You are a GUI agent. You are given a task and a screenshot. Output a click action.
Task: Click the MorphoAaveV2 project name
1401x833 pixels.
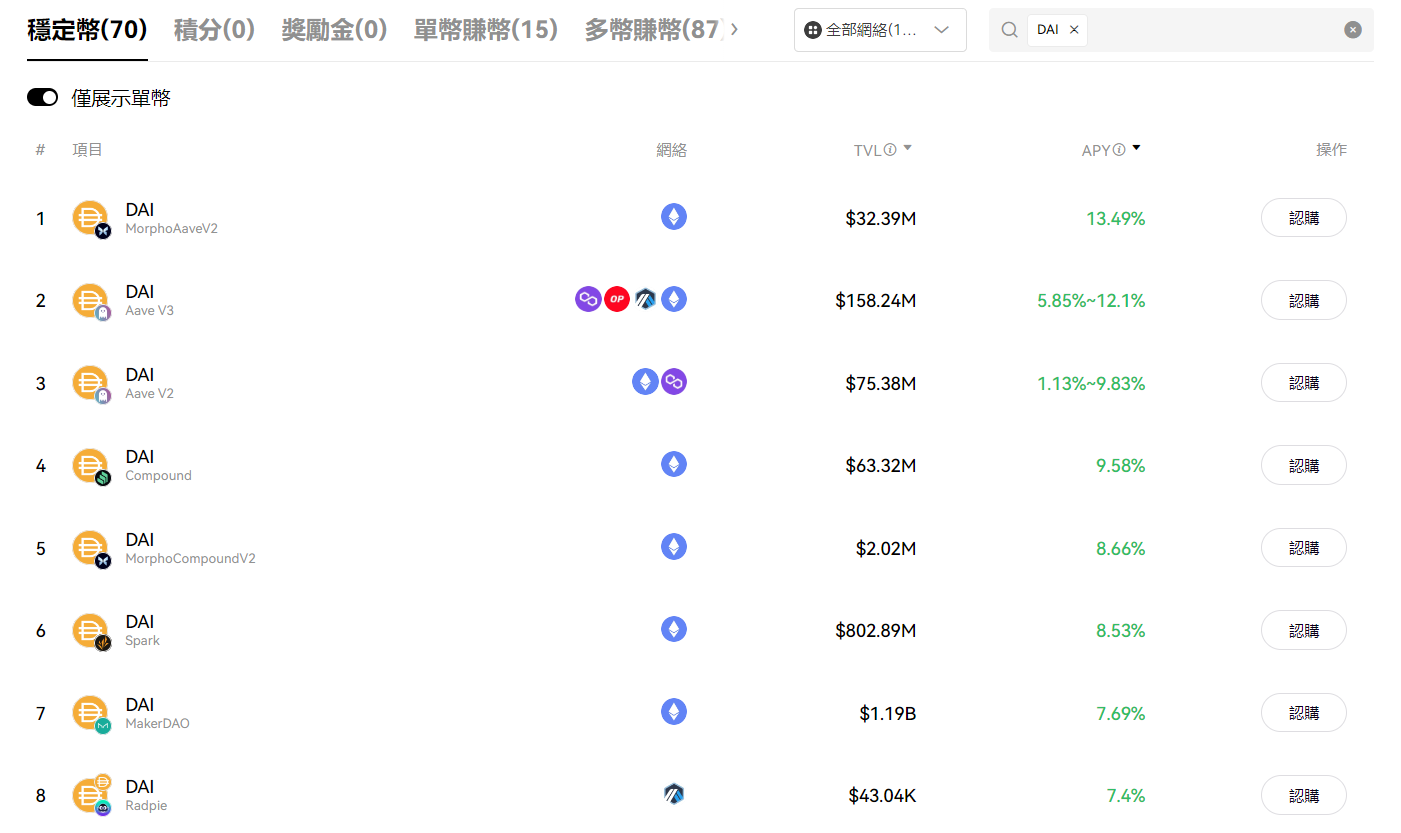(171, 228)
